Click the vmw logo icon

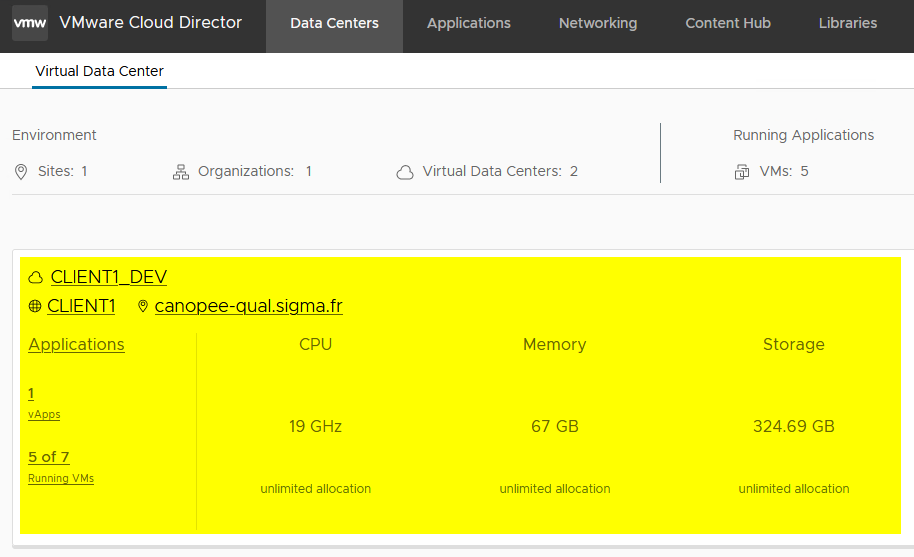(30, 23)
